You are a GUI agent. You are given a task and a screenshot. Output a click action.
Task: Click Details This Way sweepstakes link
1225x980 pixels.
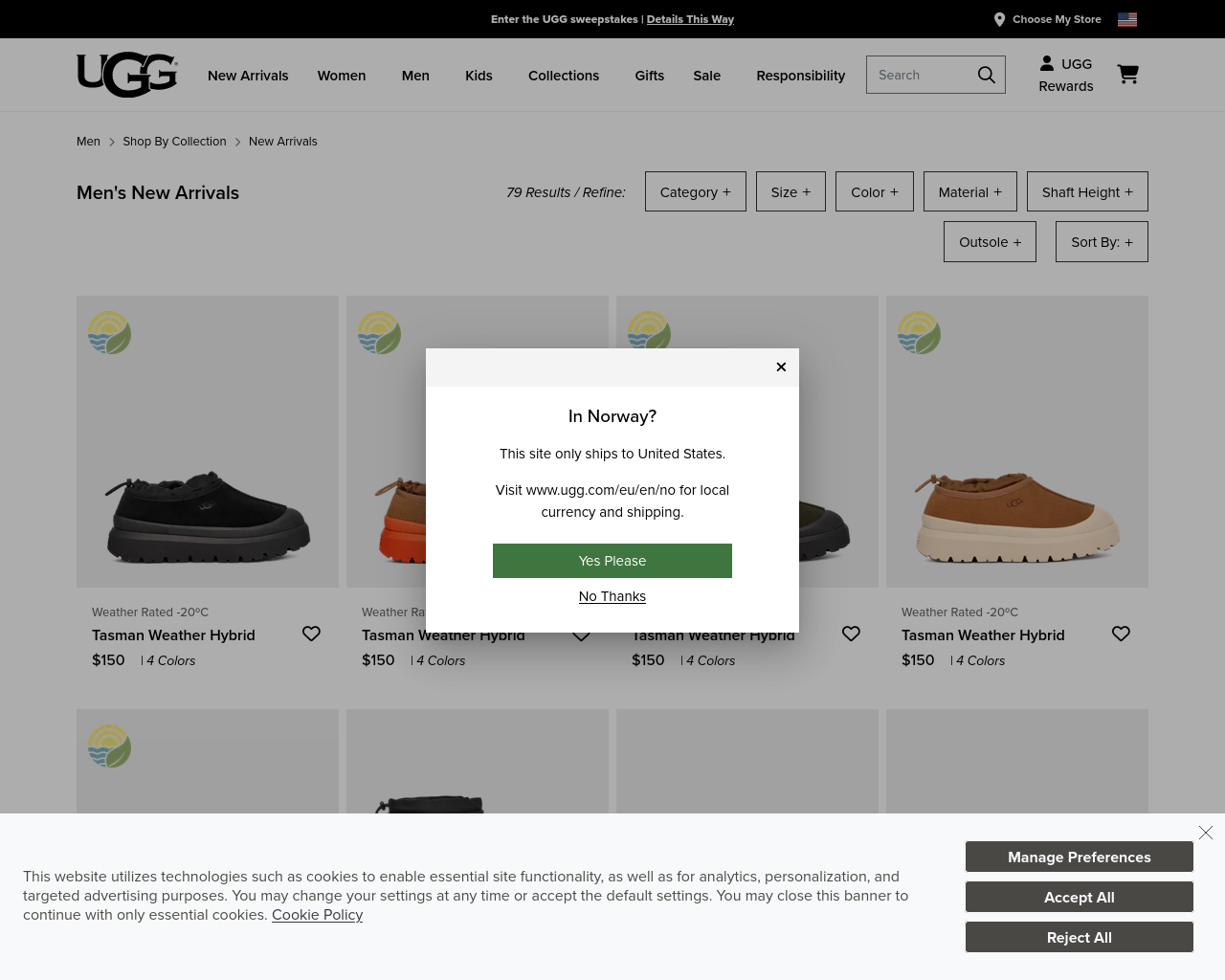(x=690, y=19)
